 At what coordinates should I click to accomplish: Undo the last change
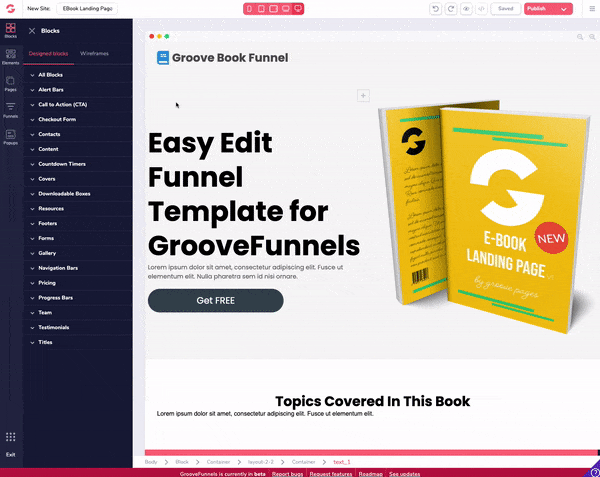tap(435, 8)
